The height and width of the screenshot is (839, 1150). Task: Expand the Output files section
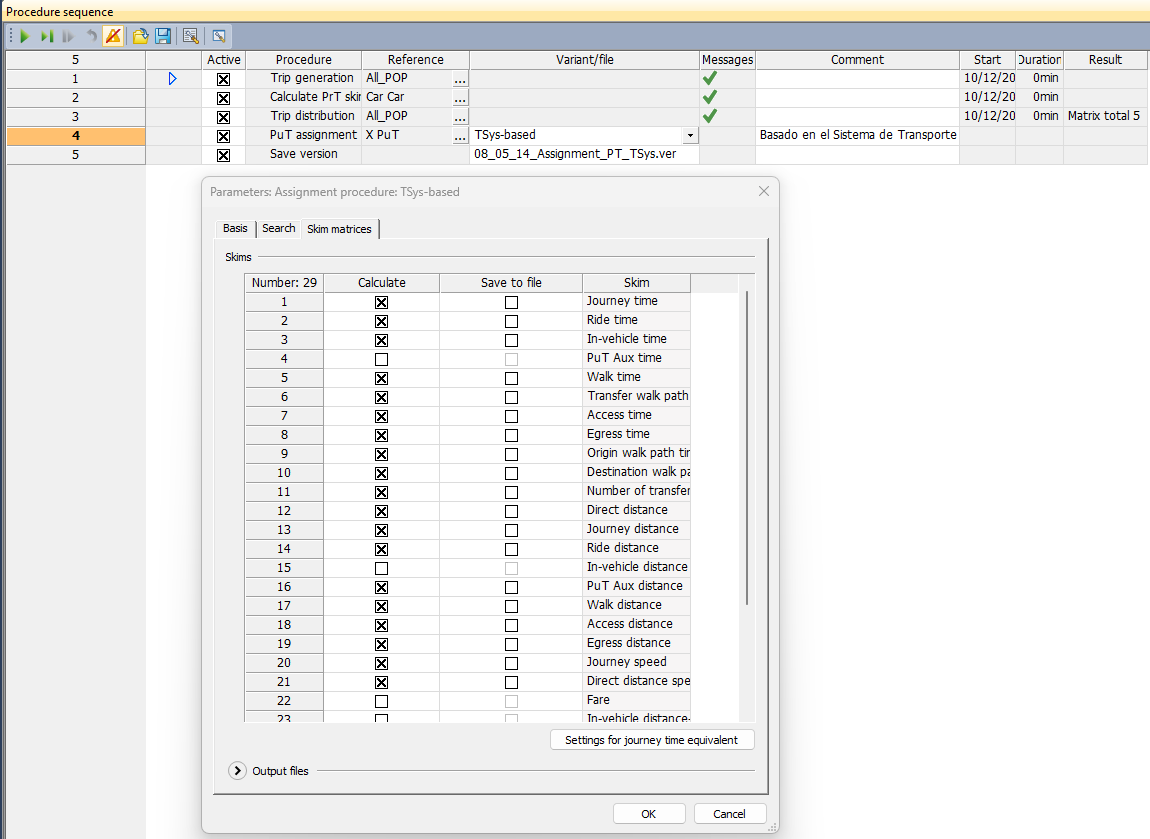(x=237, y=771)
